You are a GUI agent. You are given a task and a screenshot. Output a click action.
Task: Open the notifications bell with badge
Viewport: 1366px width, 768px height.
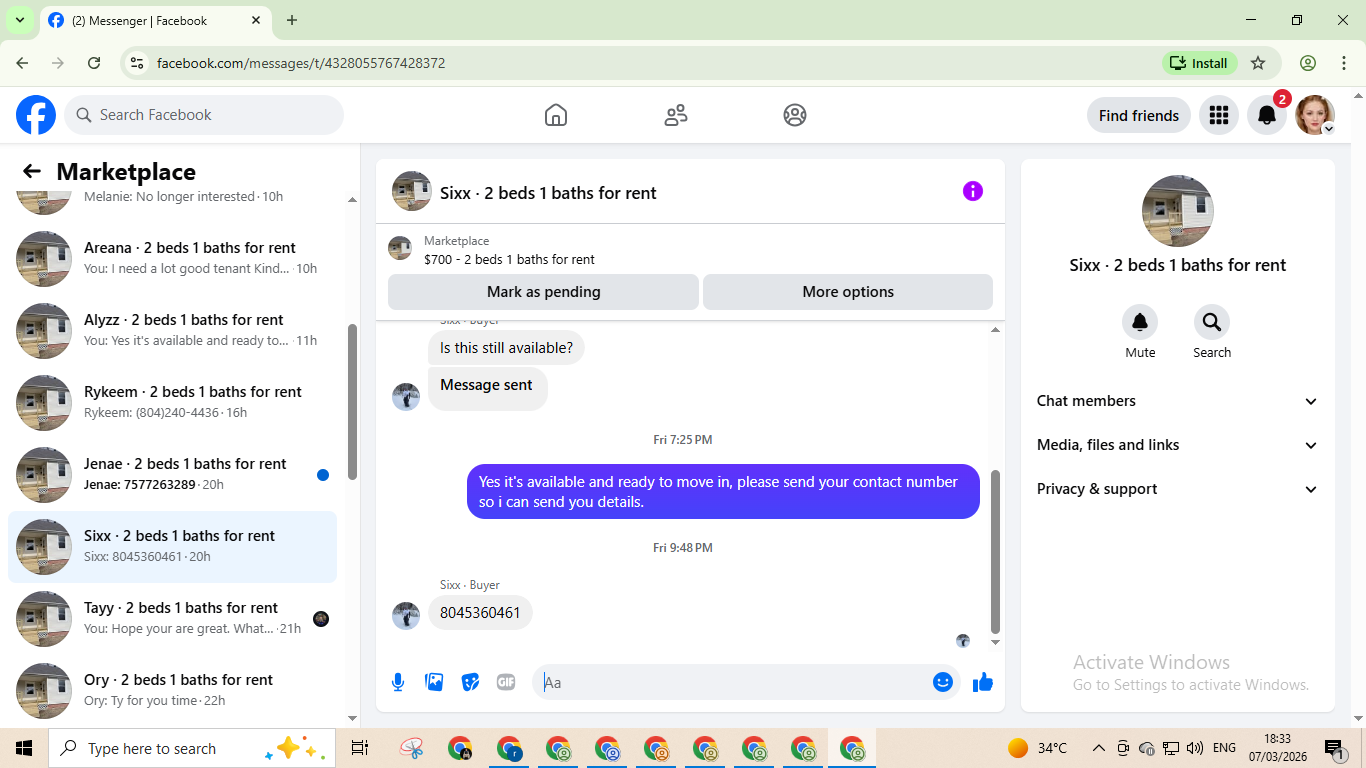click(x=1267, y=115)
